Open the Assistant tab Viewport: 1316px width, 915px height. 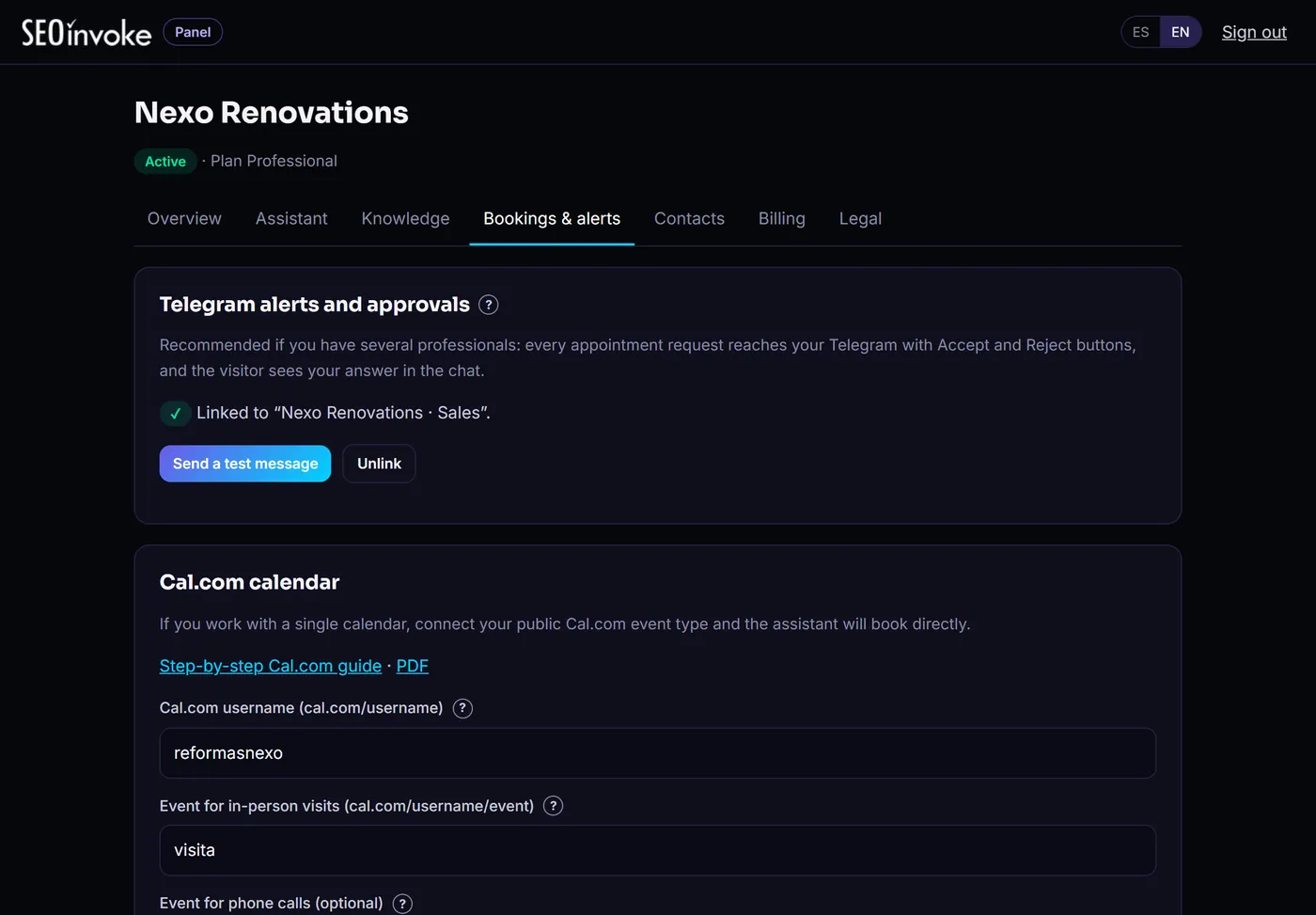coord(291,218)
